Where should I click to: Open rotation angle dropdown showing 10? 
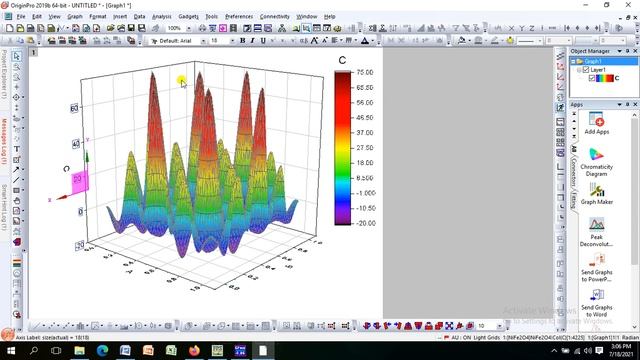tap(499, 326)
